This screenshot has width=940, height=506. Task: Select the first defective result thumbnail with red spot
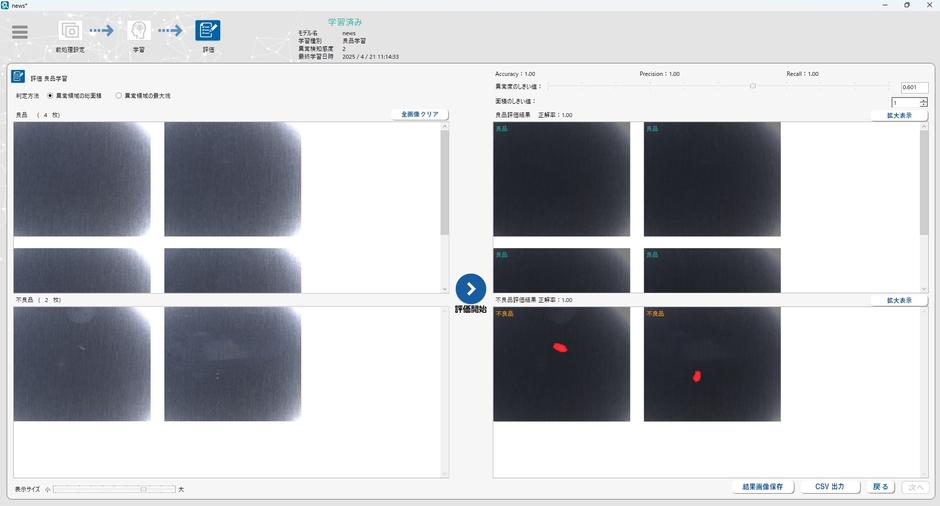click(x=561, y=364)
